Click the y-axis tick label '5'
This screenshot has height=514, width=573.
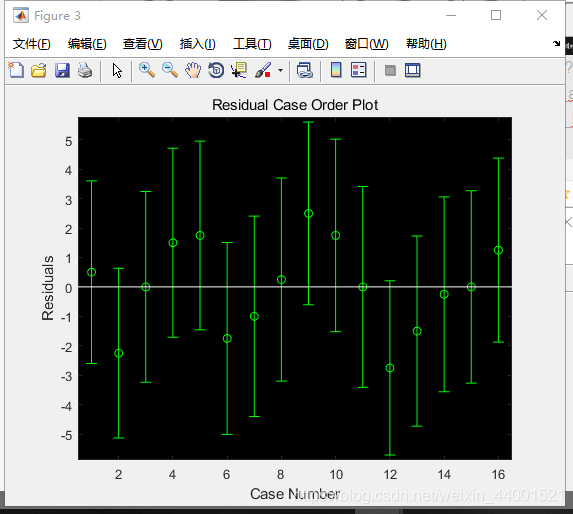(69, 141)
